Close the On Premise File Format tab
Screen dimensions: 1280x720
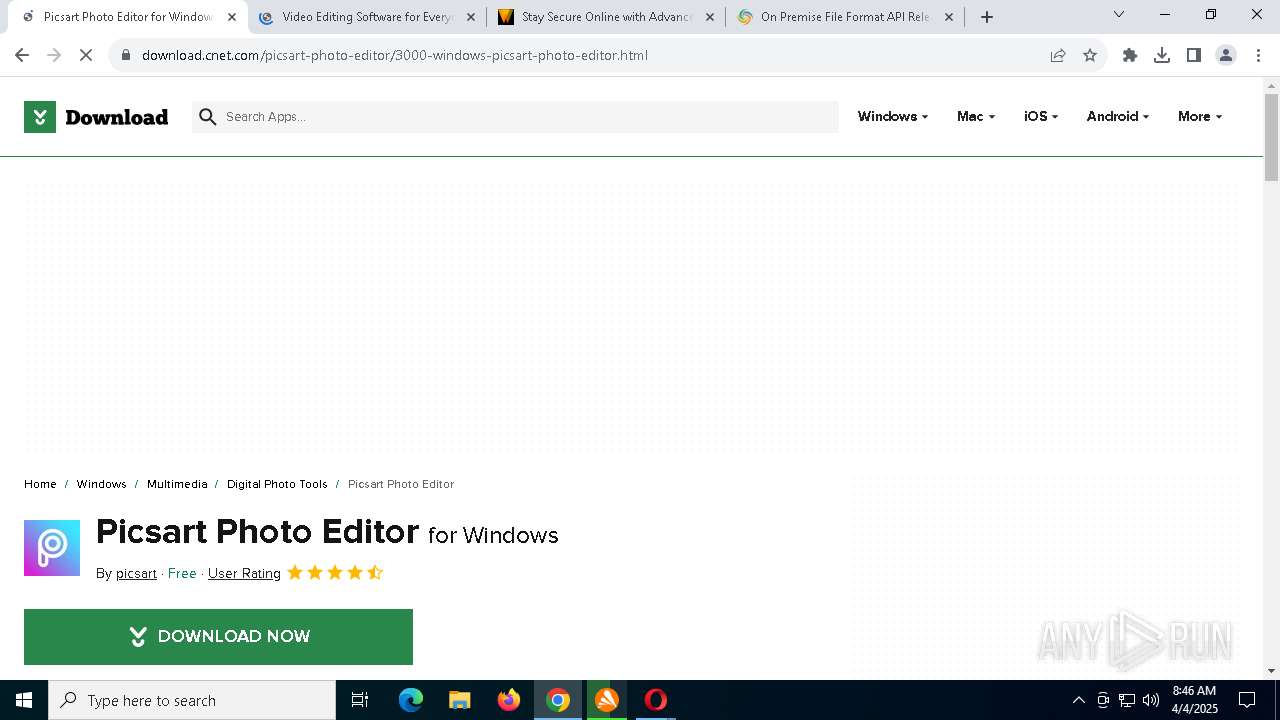click(x=949, y=17)
